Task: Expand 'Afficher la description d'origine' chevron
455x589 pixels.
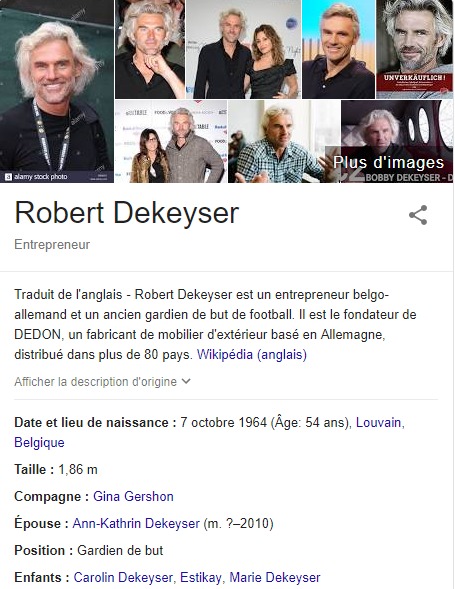Action: click(x=186, y=381)
